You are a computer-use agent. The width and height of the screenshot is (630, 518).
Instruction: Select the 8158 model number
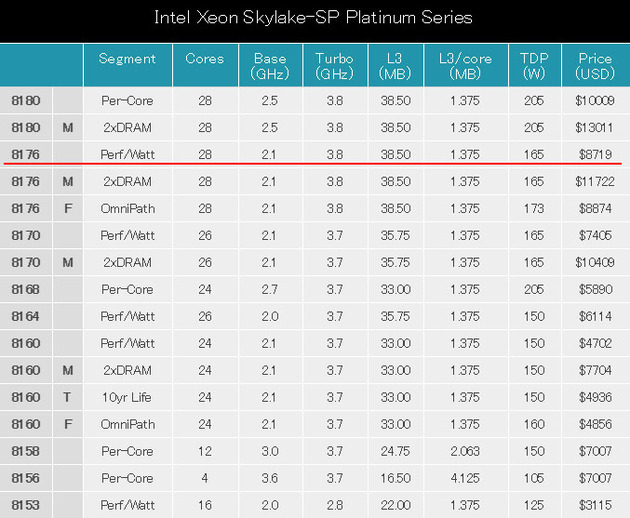[26, 451]
